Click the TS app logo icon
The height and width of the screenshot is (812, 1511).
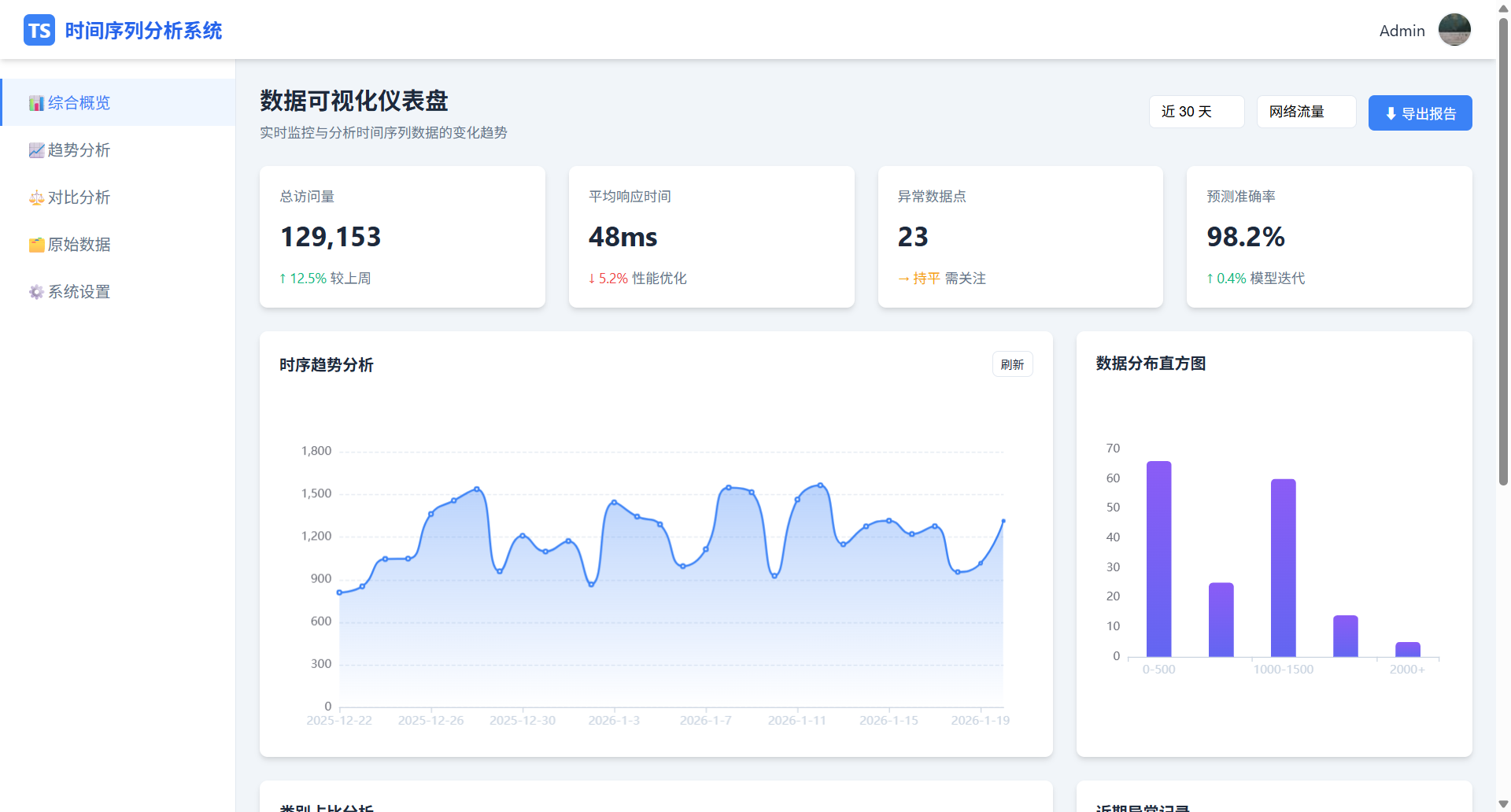[x=39, y=30]
